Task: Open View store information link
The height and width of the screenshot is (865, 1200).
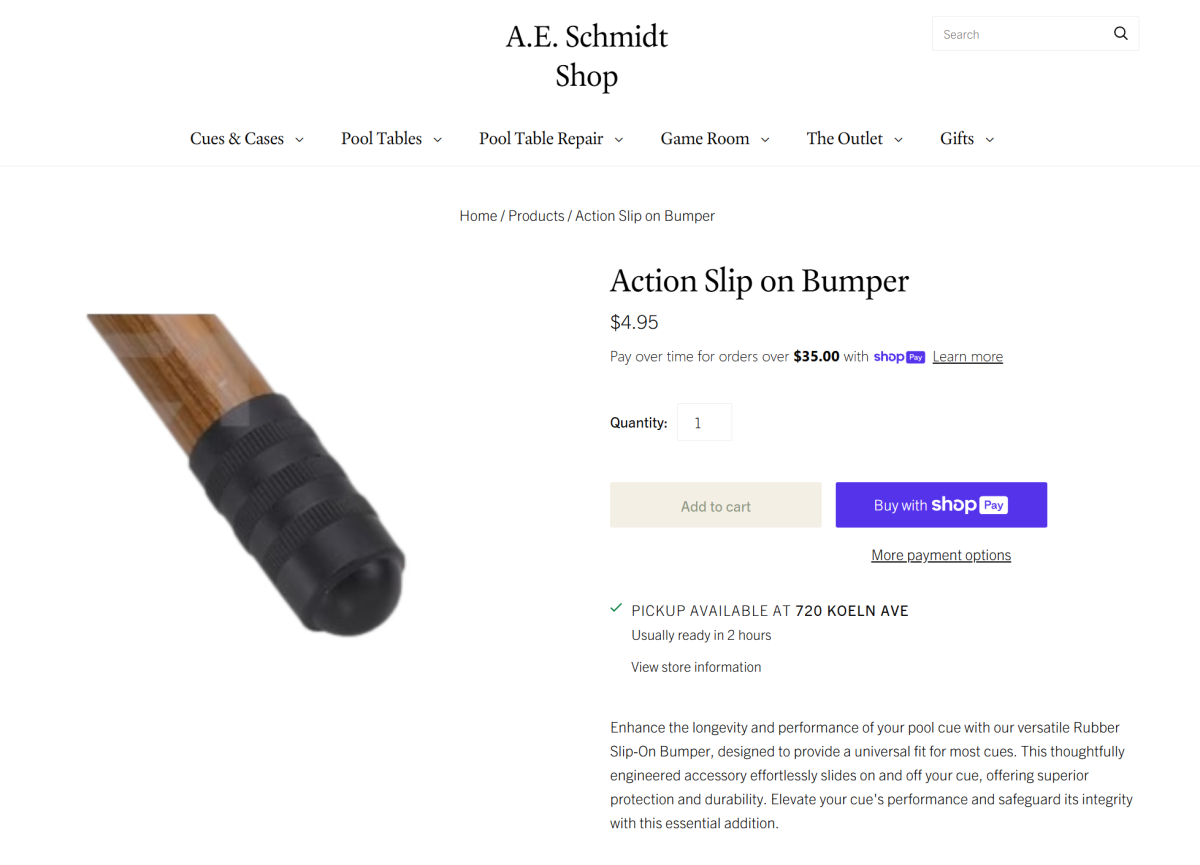Action: [x=696, y=667]
